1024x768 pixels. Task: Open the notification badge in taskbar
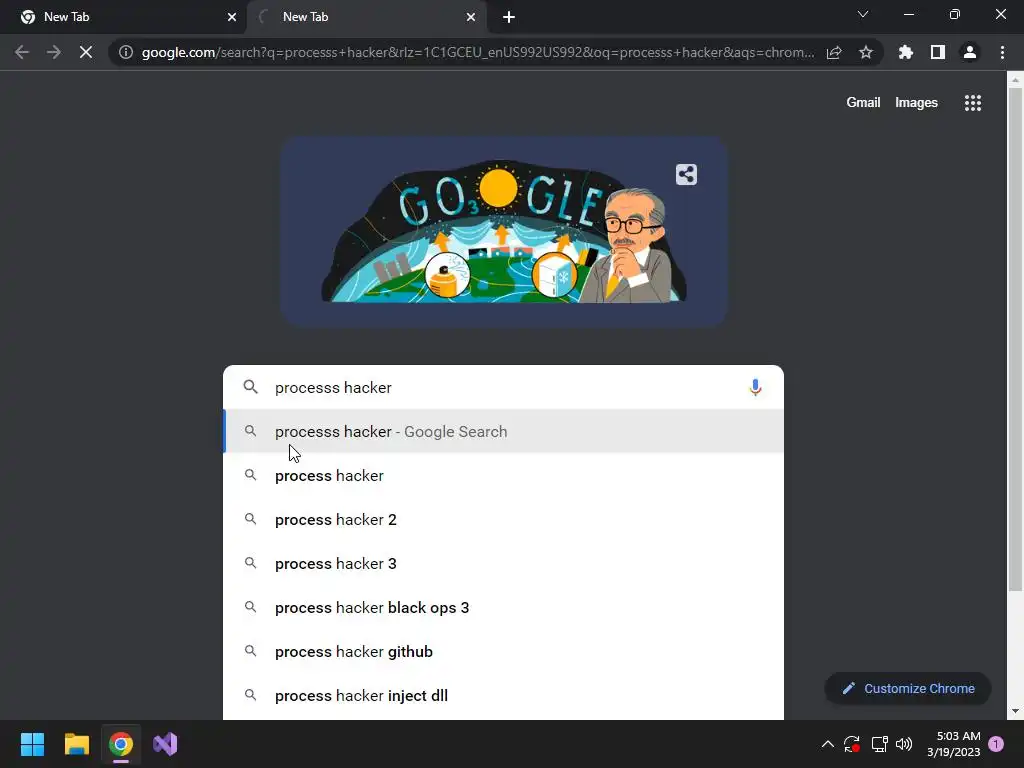(996, 744)
